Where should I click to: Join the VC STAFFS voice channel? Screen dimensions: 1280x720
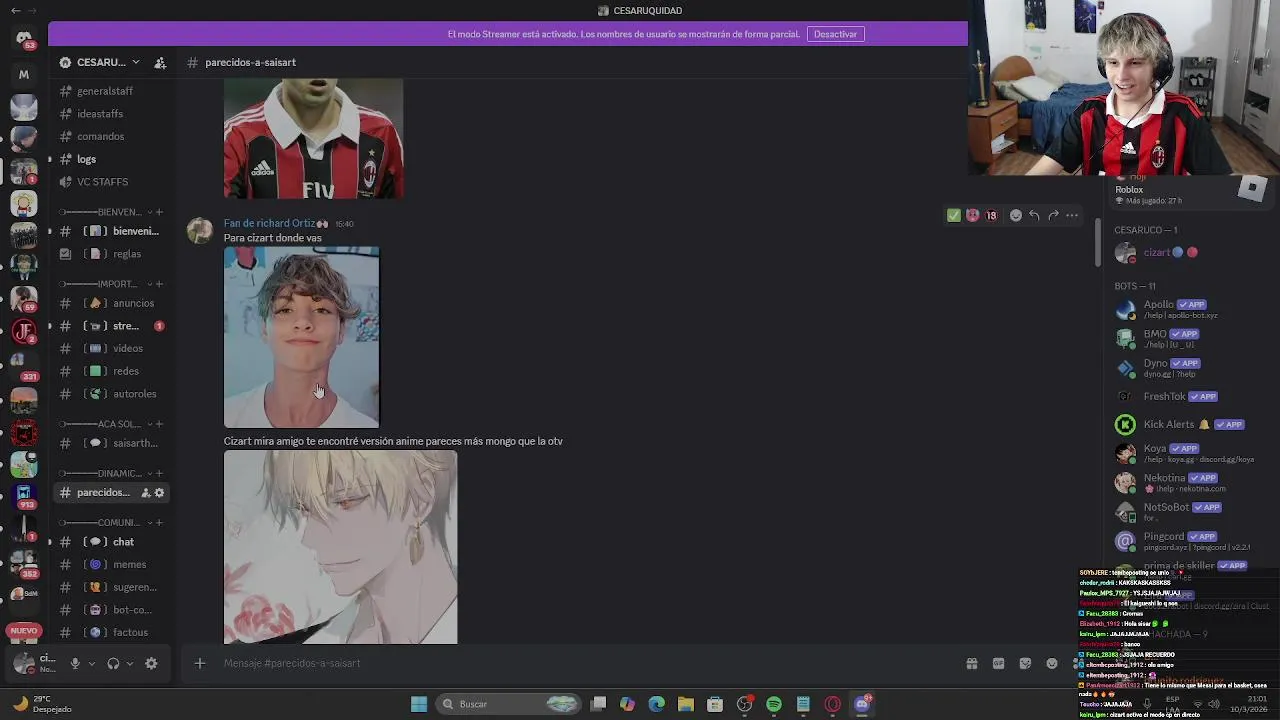(x=112, y=182)
